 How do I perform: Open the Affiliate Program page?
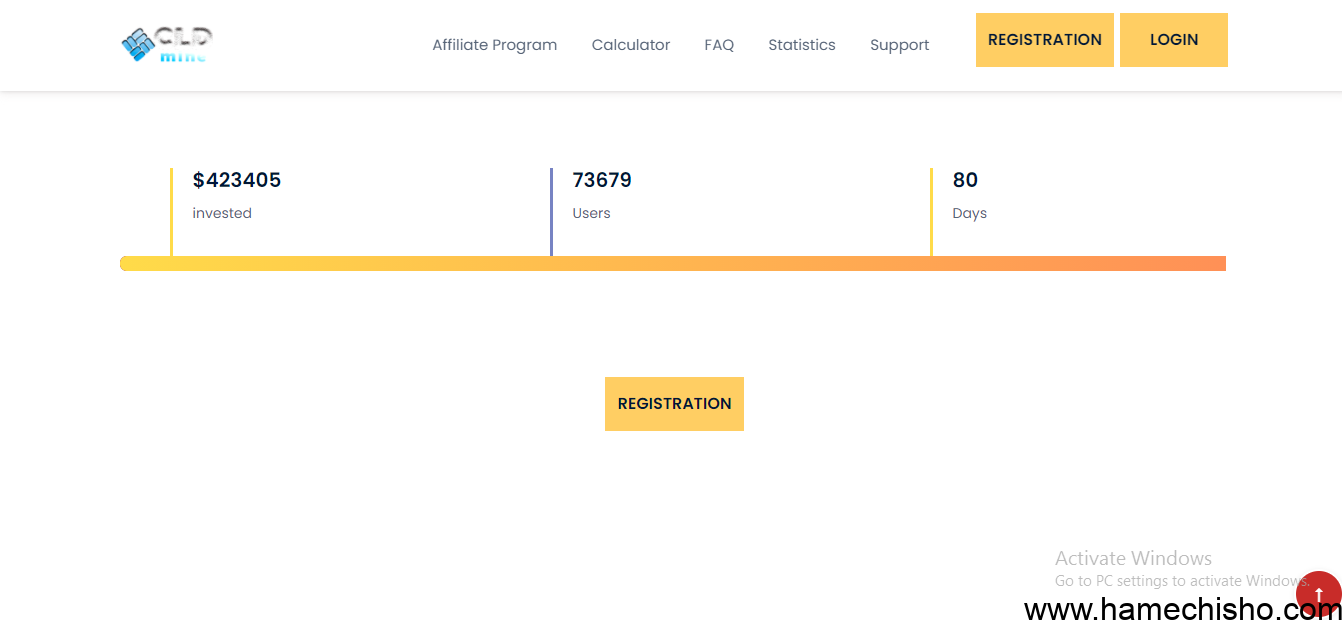[494, 45]
